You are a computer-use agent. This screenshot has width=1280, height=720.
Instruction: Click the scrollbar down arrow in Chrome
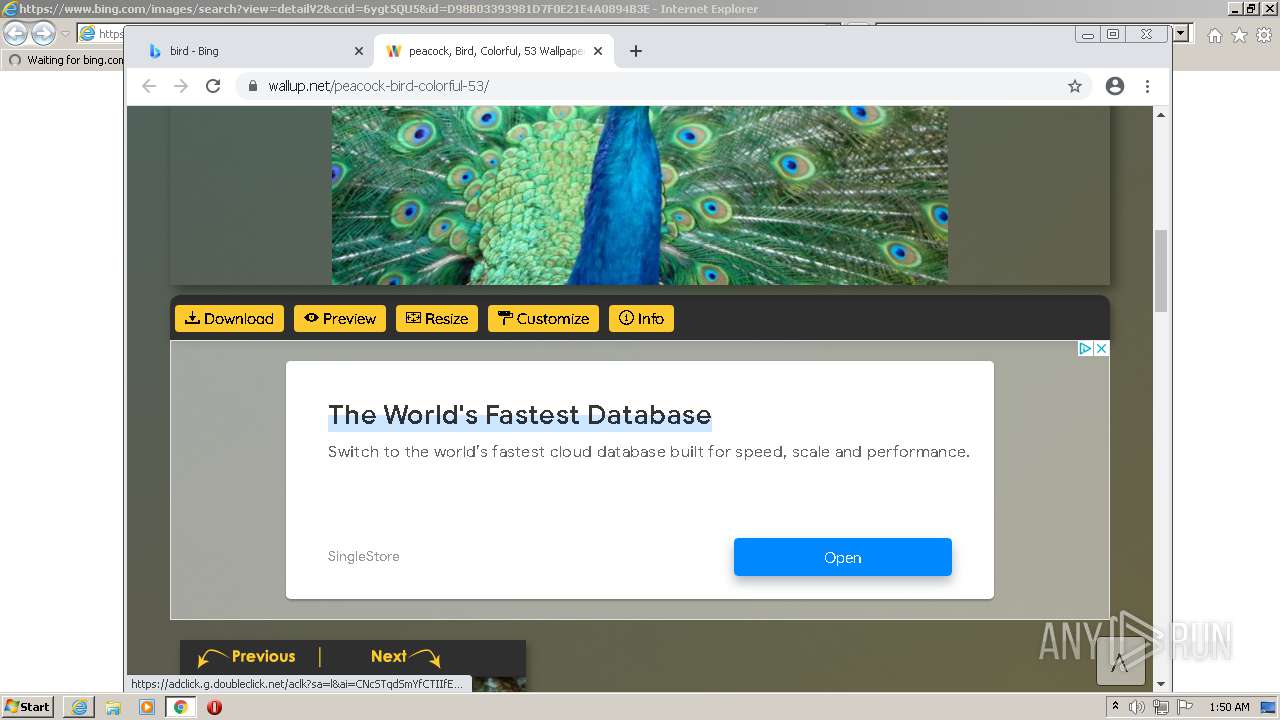point(1161,684)
